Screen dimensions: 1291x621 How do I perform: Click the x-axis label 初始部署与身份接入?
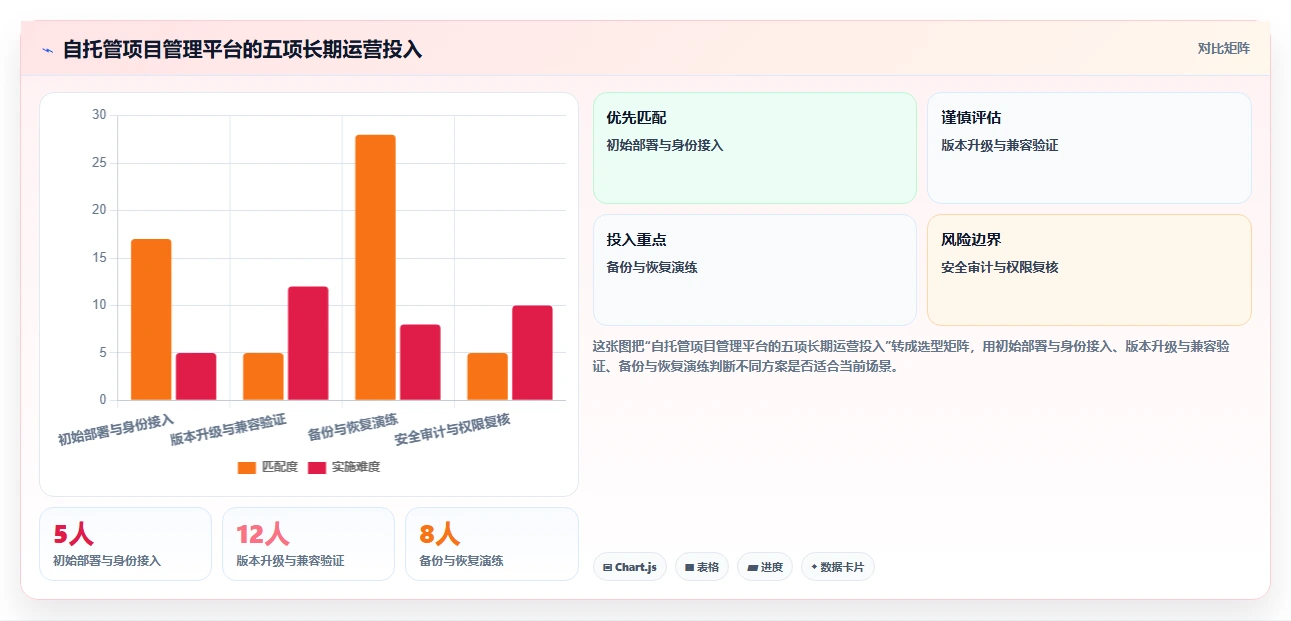pyautogui.click(x=116, y=430)
